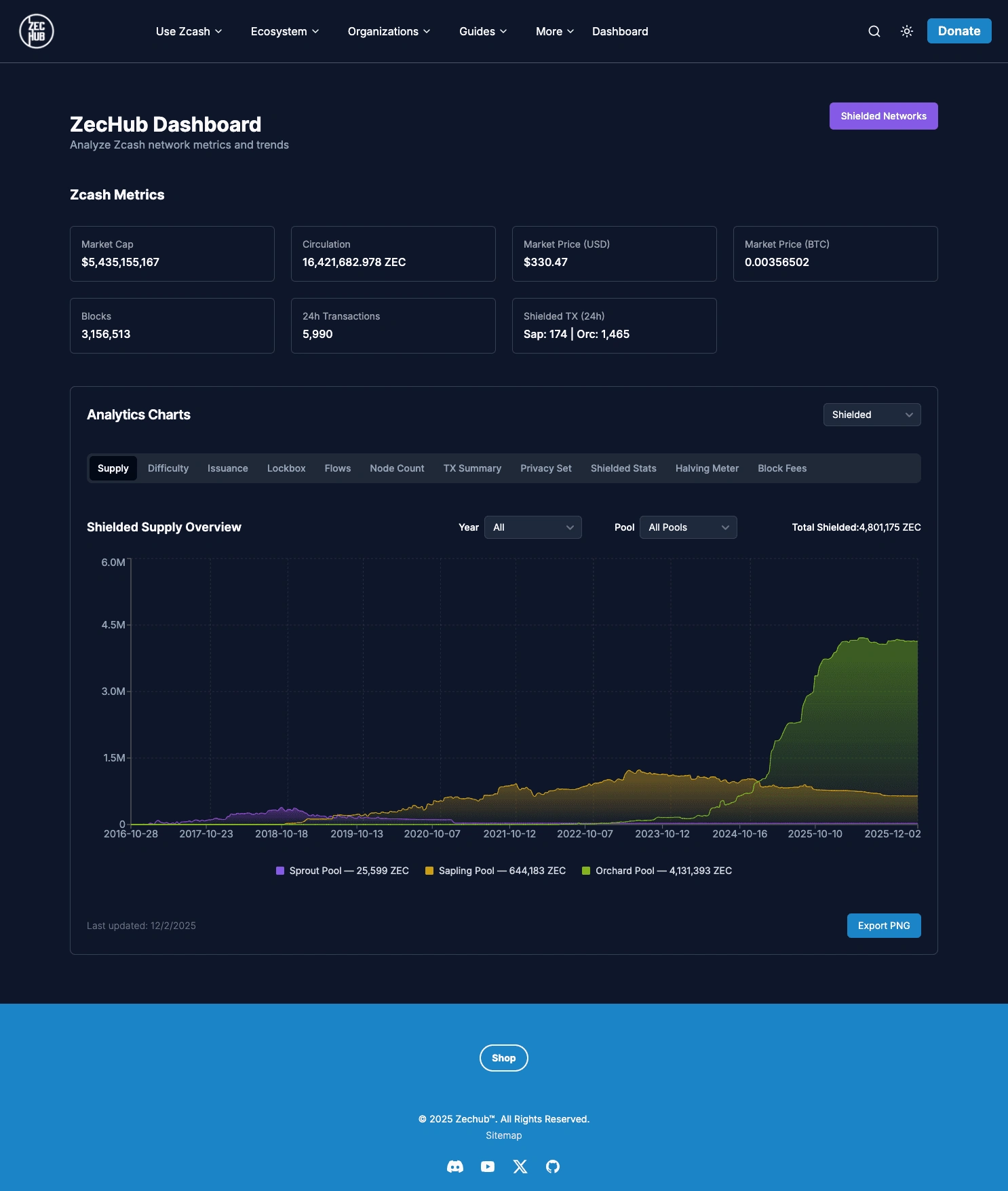Click the Circulation metric card

(393, 254)
